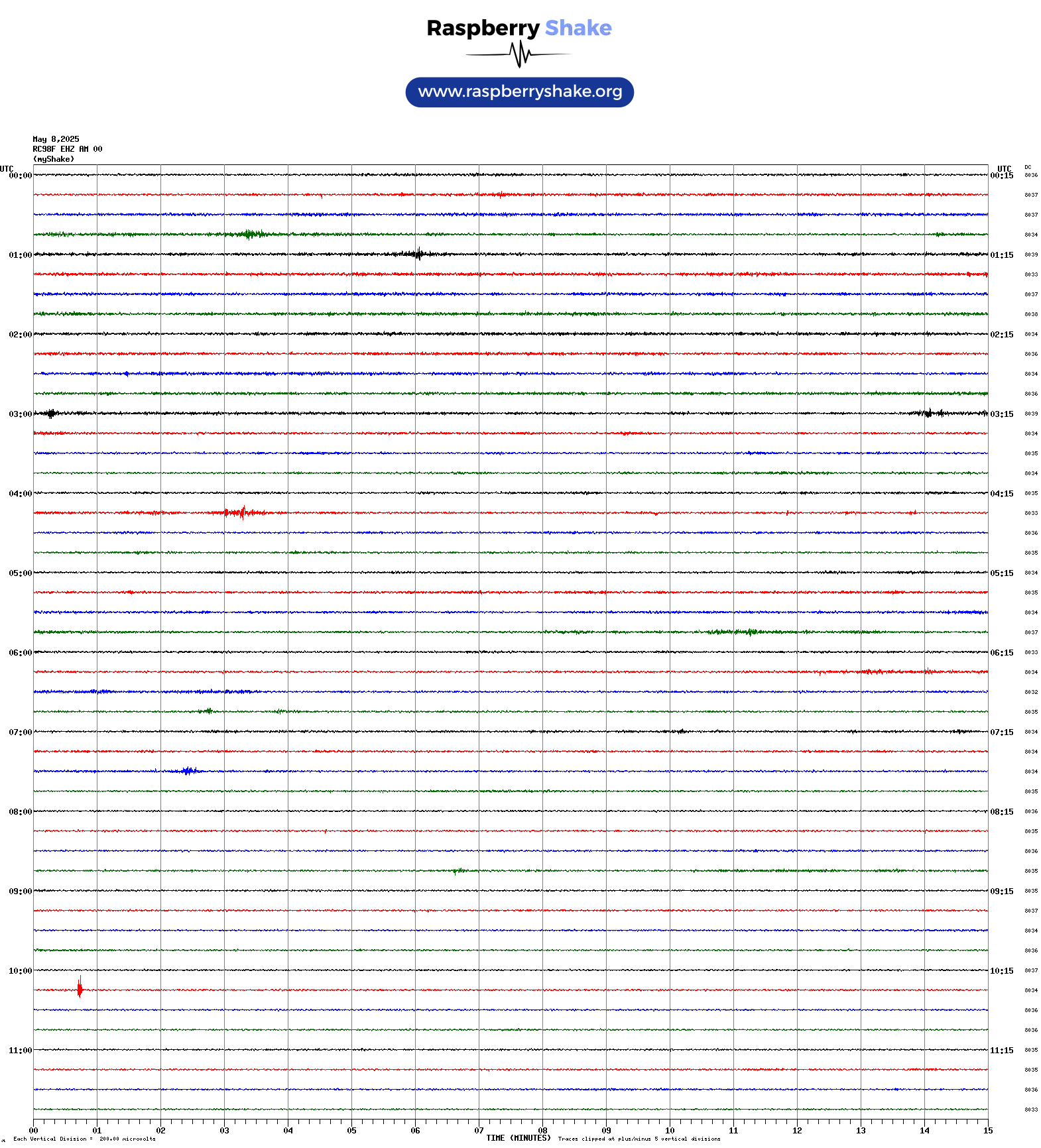Viewport: 1041px width, 1148px height.
Task: Click the Raspberry Shake logo title
Action: point(519,28)
